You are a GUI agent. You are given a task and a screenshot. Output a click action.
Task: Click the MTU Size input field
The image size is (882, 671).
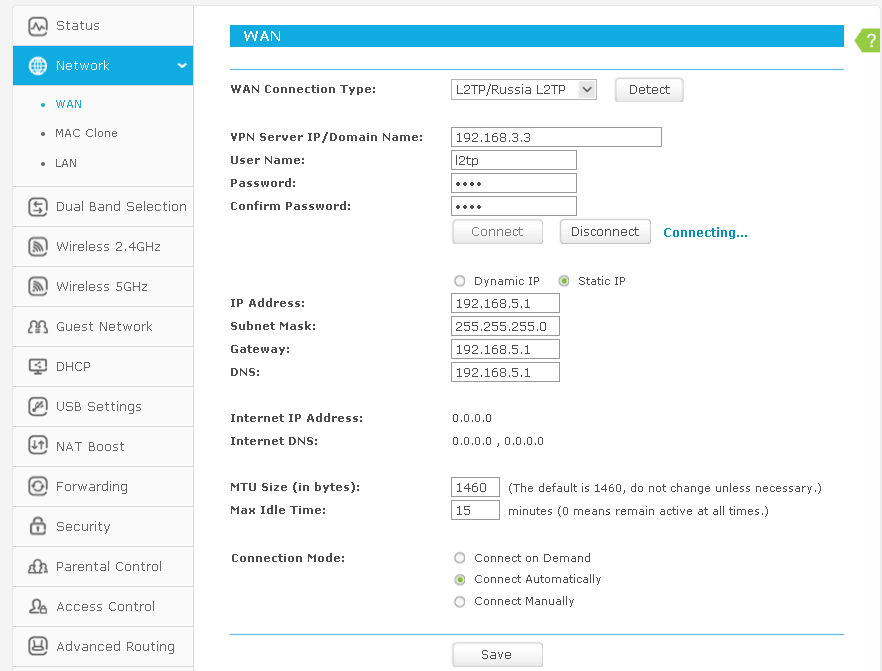click(475, 488)
